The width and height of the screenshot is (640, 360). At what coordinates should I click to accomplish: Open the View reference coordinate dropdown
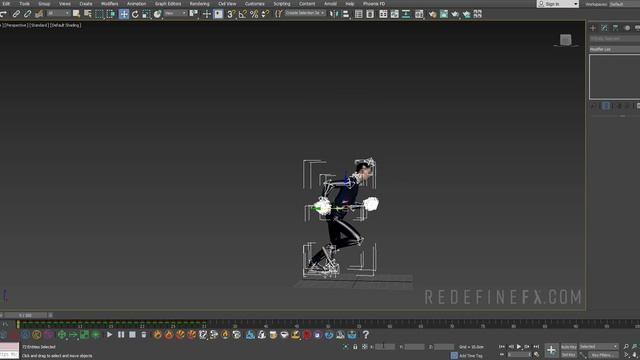coord(175,13)
